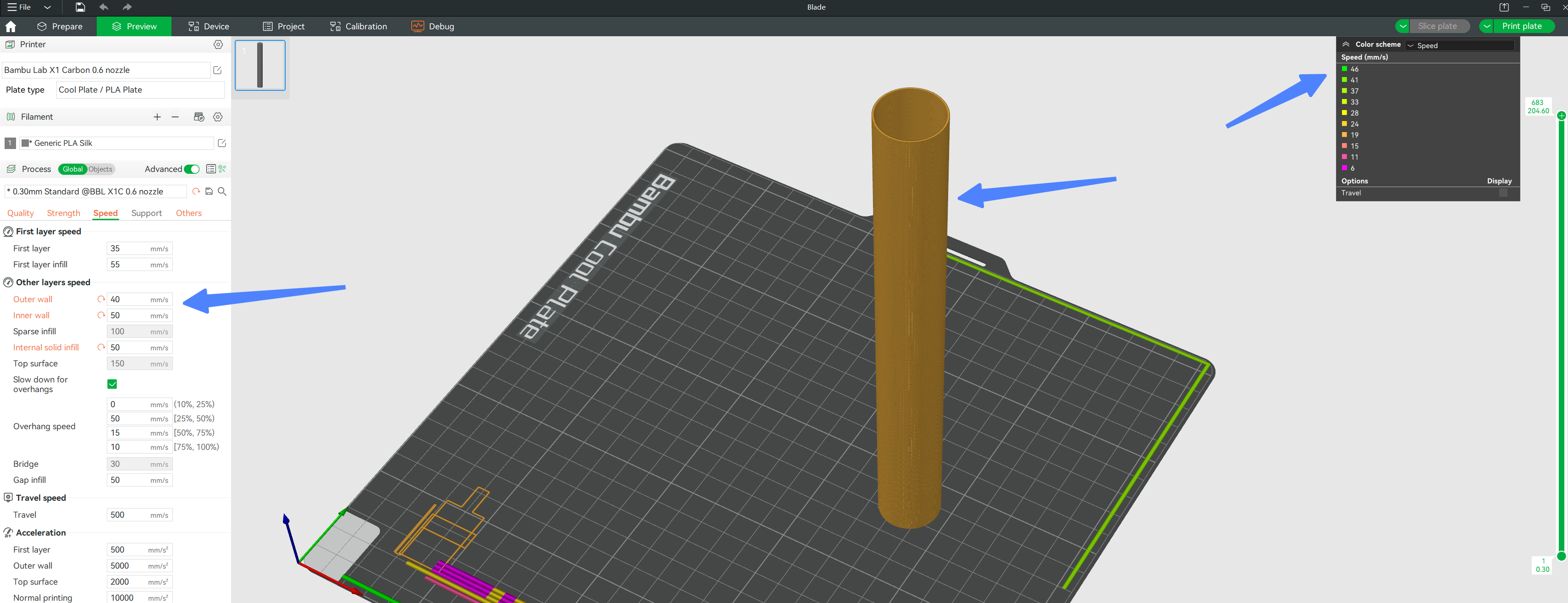Select the magenta swatch for speed 6
Viewport: 1568px width, 603px height.
tap(1345, 168)
